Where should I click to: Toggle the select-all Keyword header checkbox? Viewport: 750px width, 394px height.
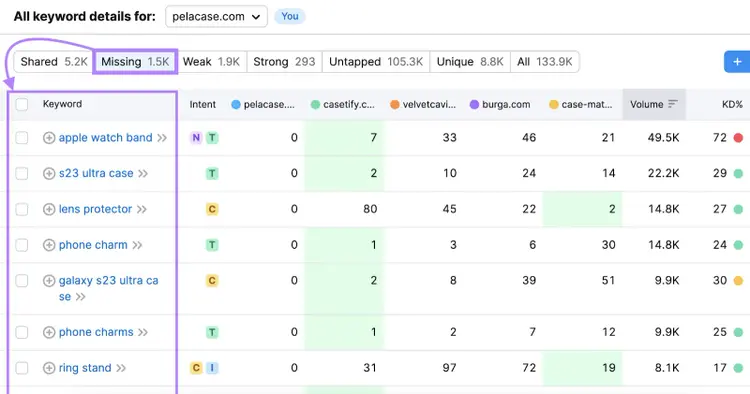pos(22,104)
